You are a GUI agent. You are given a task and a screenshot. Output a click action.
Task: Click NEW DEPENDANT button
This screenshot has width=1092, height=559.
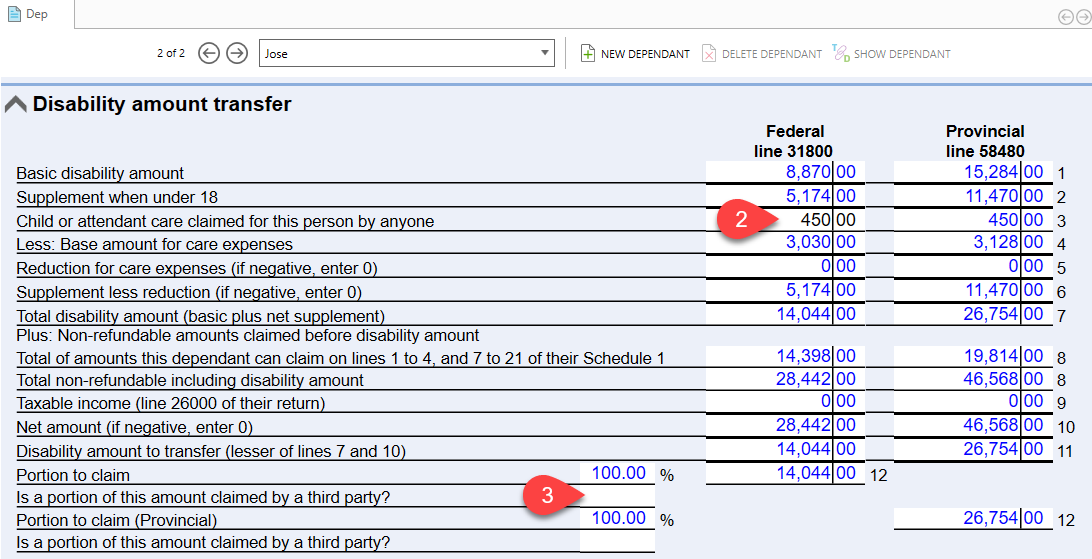tap(635, 54)
